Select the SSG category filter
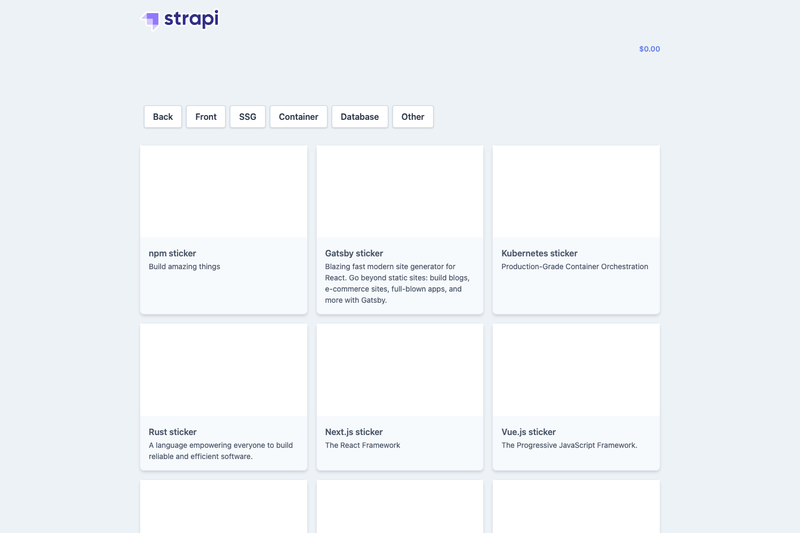 [247, 117]
